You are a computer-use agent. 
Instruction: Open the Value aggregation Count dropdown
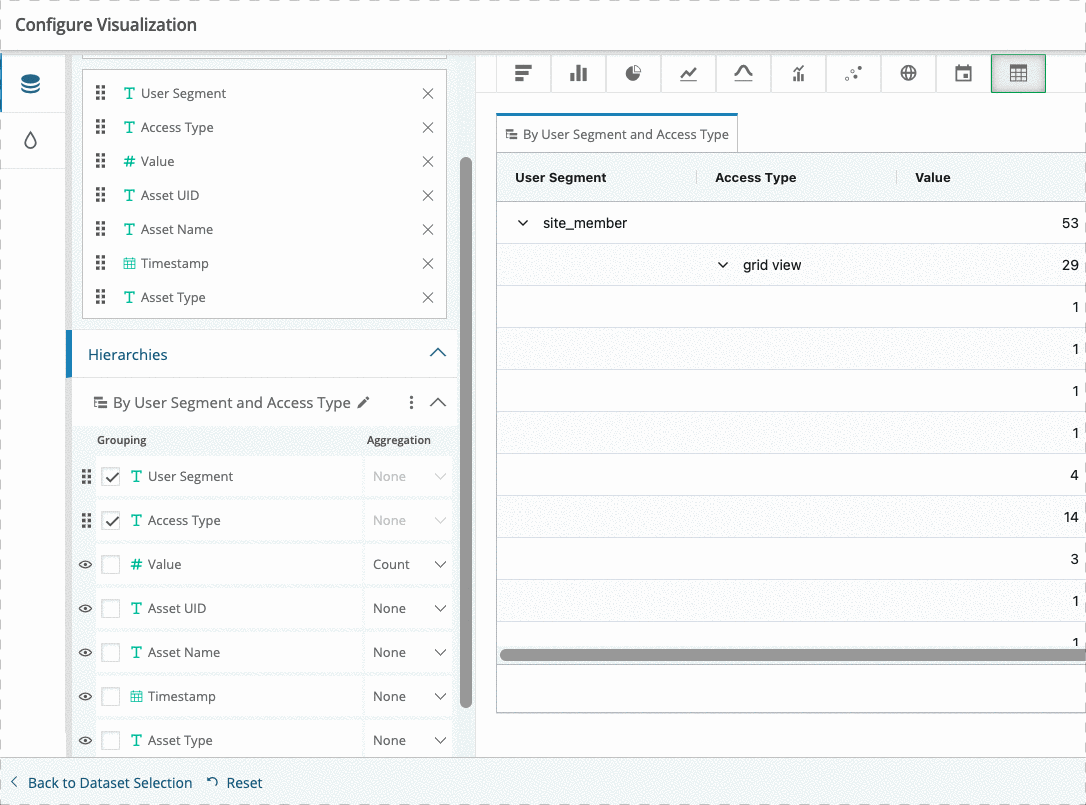click(x=409, y=565)
